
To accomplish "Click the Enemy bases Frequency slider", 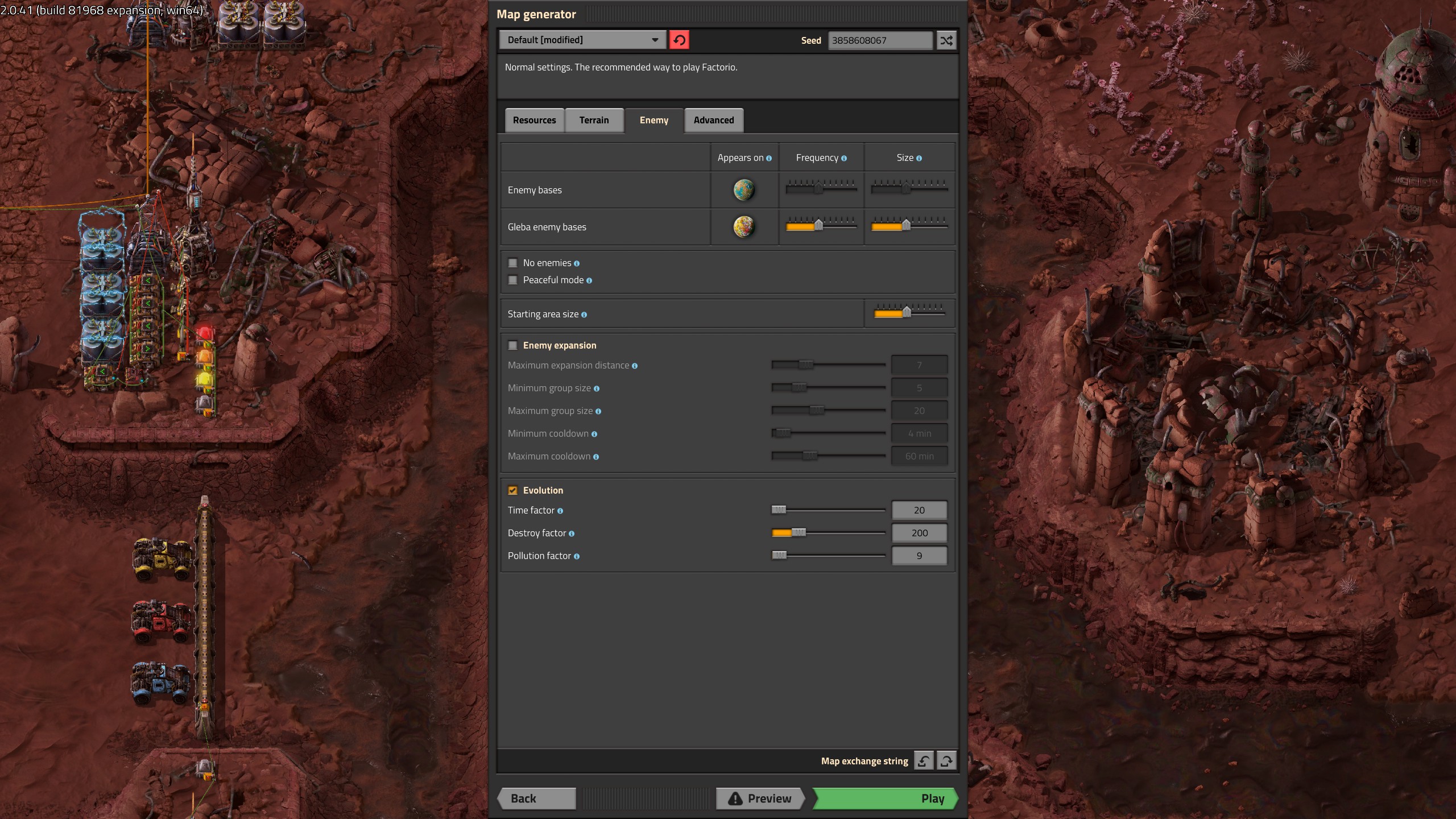I will [x=821, y=188].
